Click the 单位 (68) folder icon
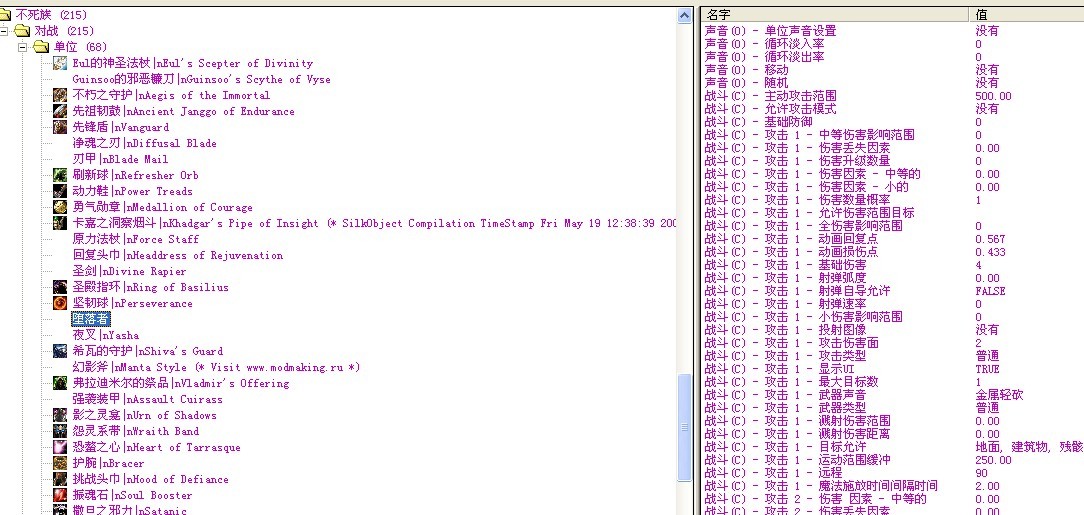The image size is (1084, 515). (x=41, y=47)
